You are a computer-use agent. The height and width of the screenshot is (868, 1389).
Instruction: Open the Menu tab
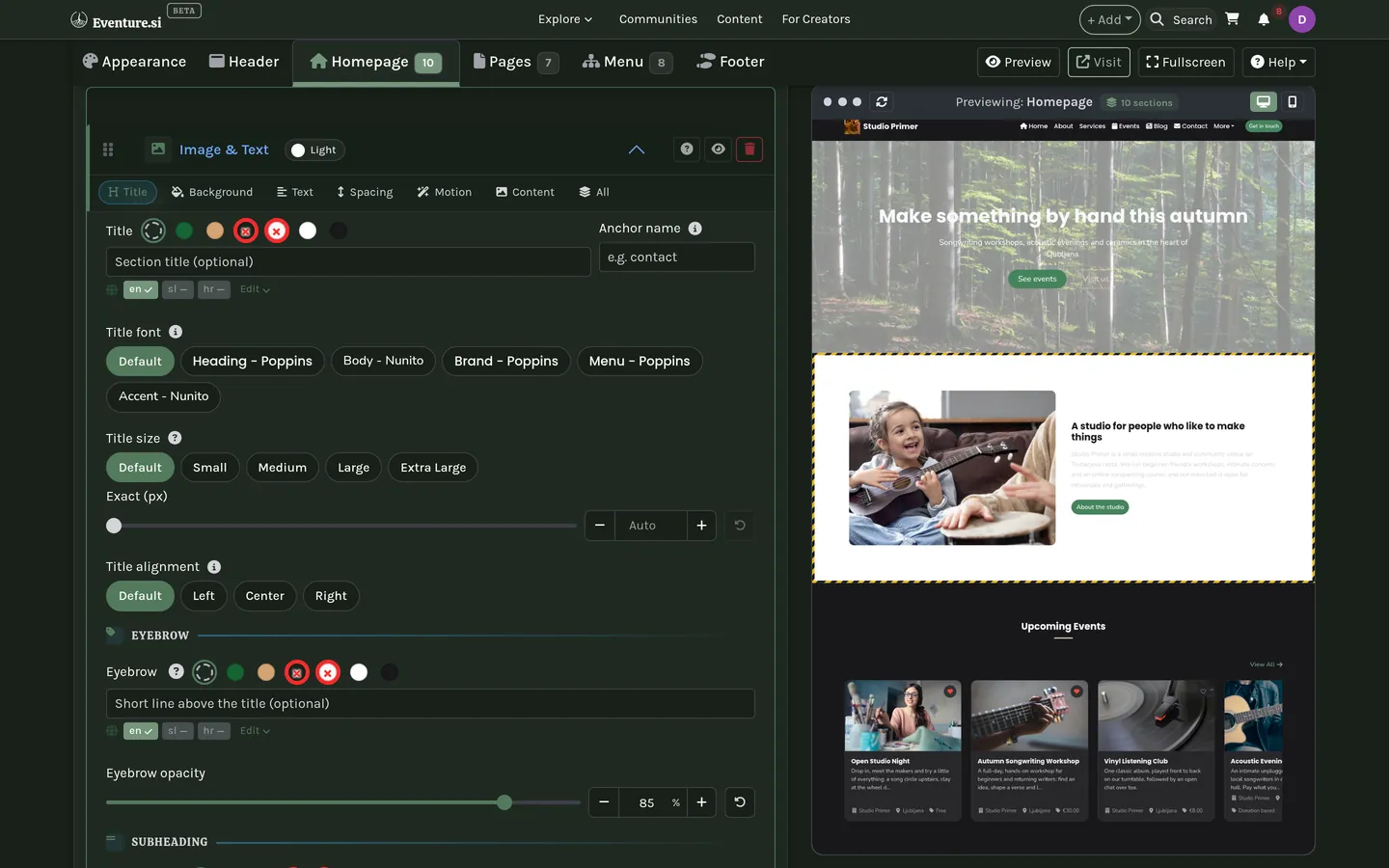pos(626,62)
